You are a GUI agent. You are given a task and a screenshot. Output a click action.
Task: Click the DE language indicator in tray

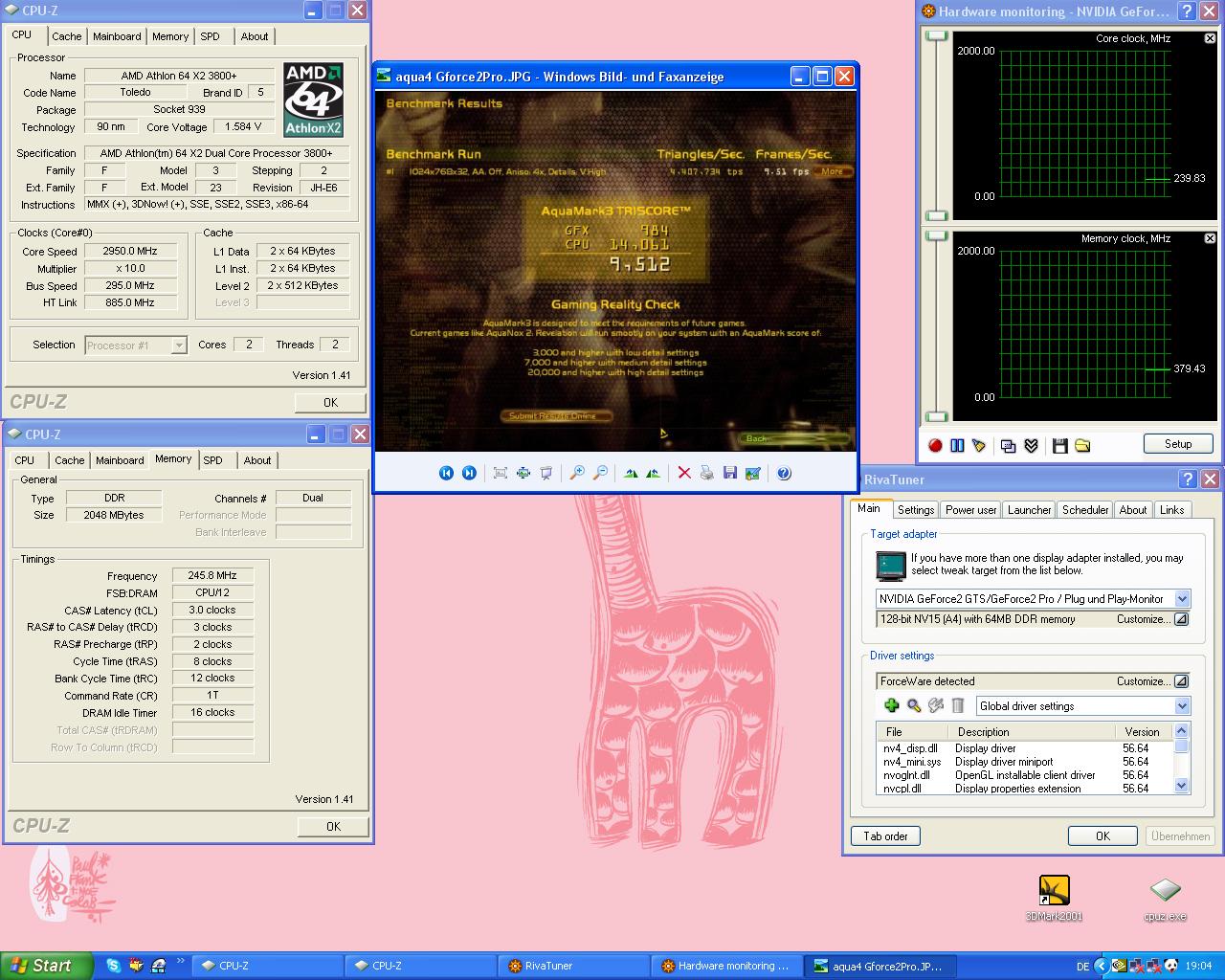coord(1082,967)
